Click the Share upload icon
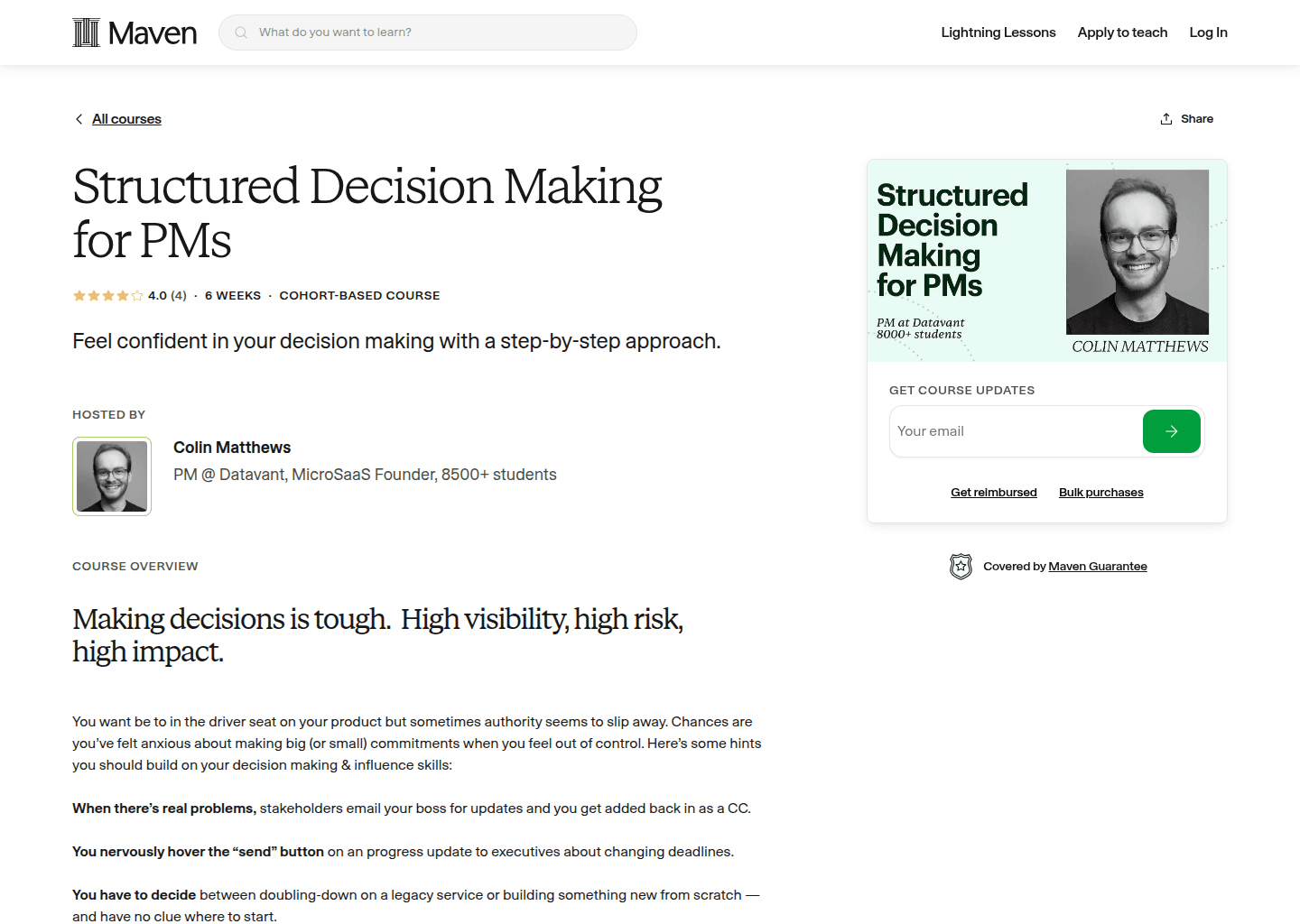 [1165, 118]
